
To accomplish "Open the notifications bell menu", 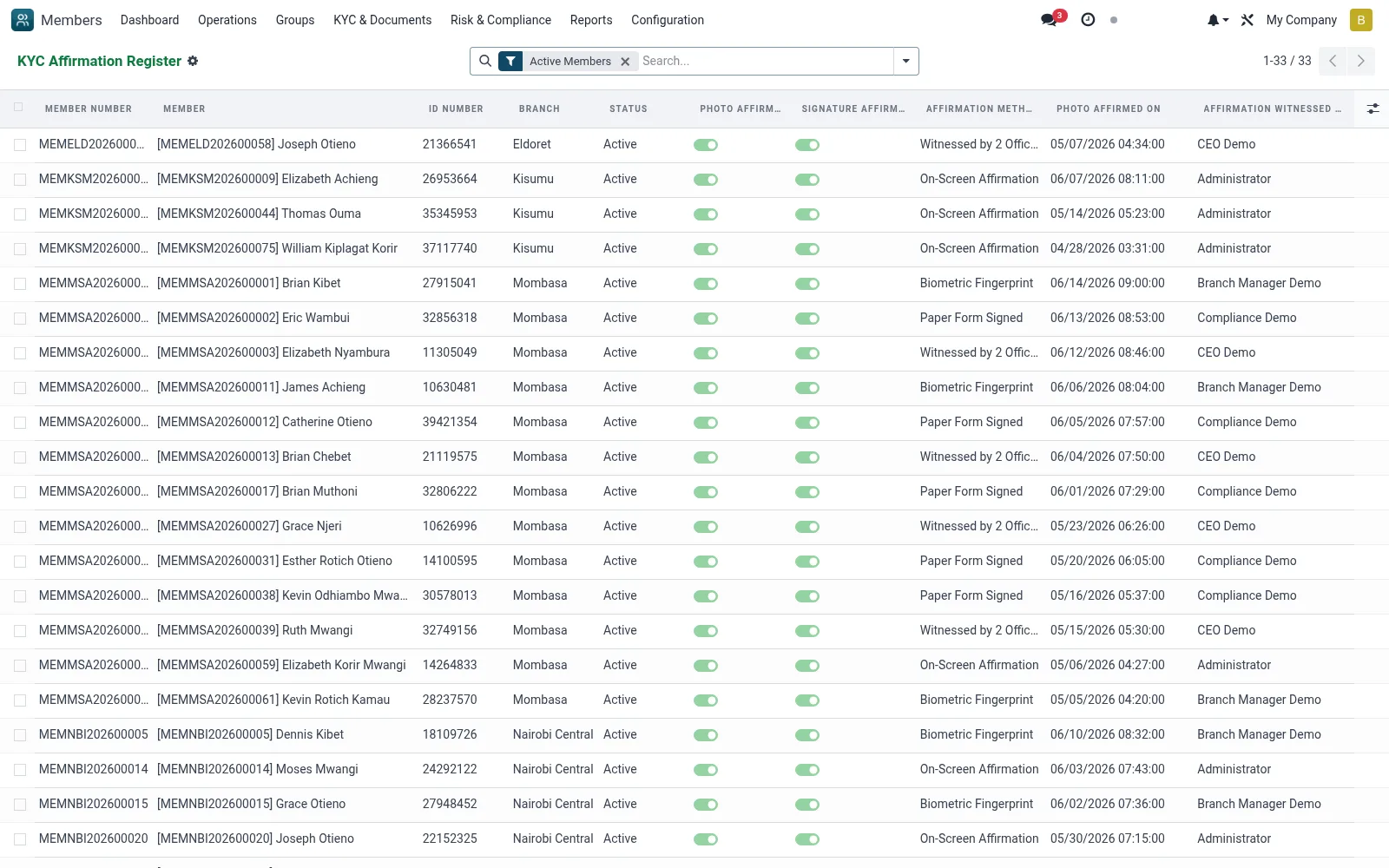I will click(x=1217, y=20).
